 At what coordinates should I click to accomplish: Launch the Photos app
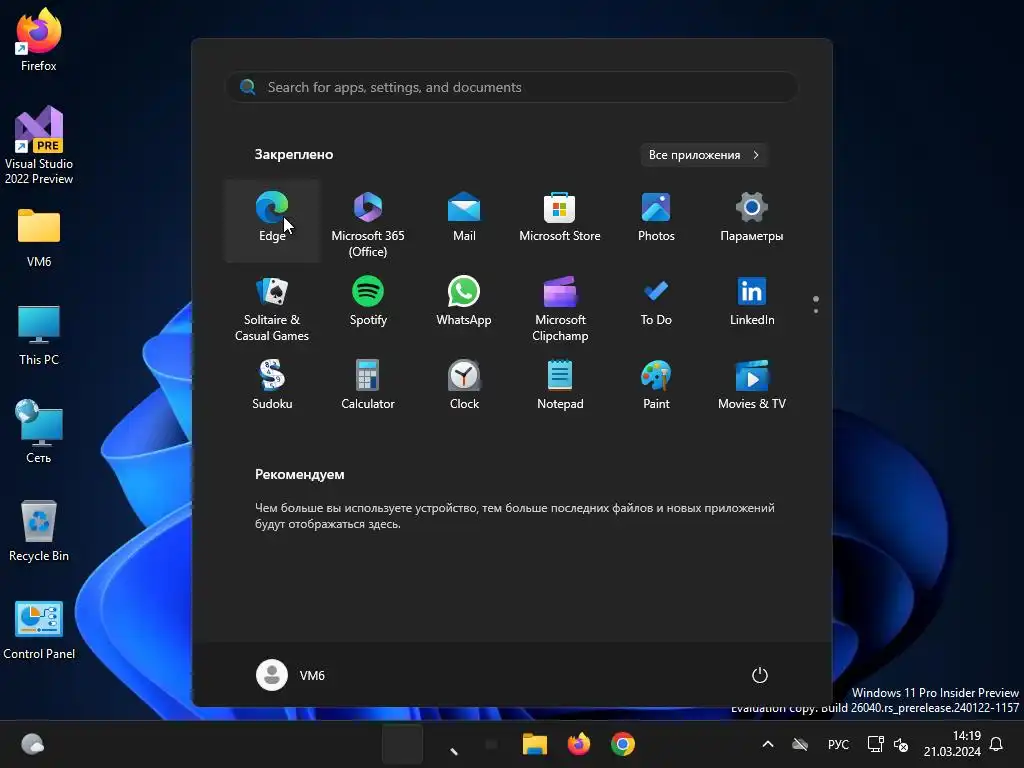pos(656,221)
